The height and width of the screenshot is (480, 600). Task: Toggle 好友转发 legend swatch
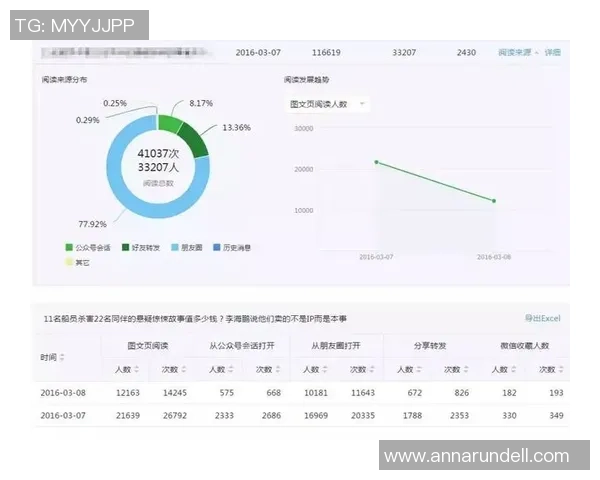(x=125, y=247)
